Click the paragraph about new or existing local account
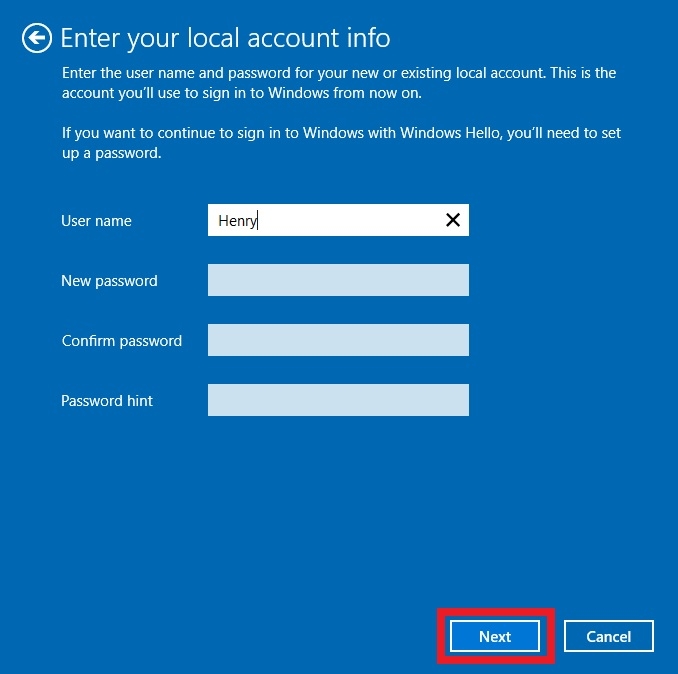 pos(339,83)
